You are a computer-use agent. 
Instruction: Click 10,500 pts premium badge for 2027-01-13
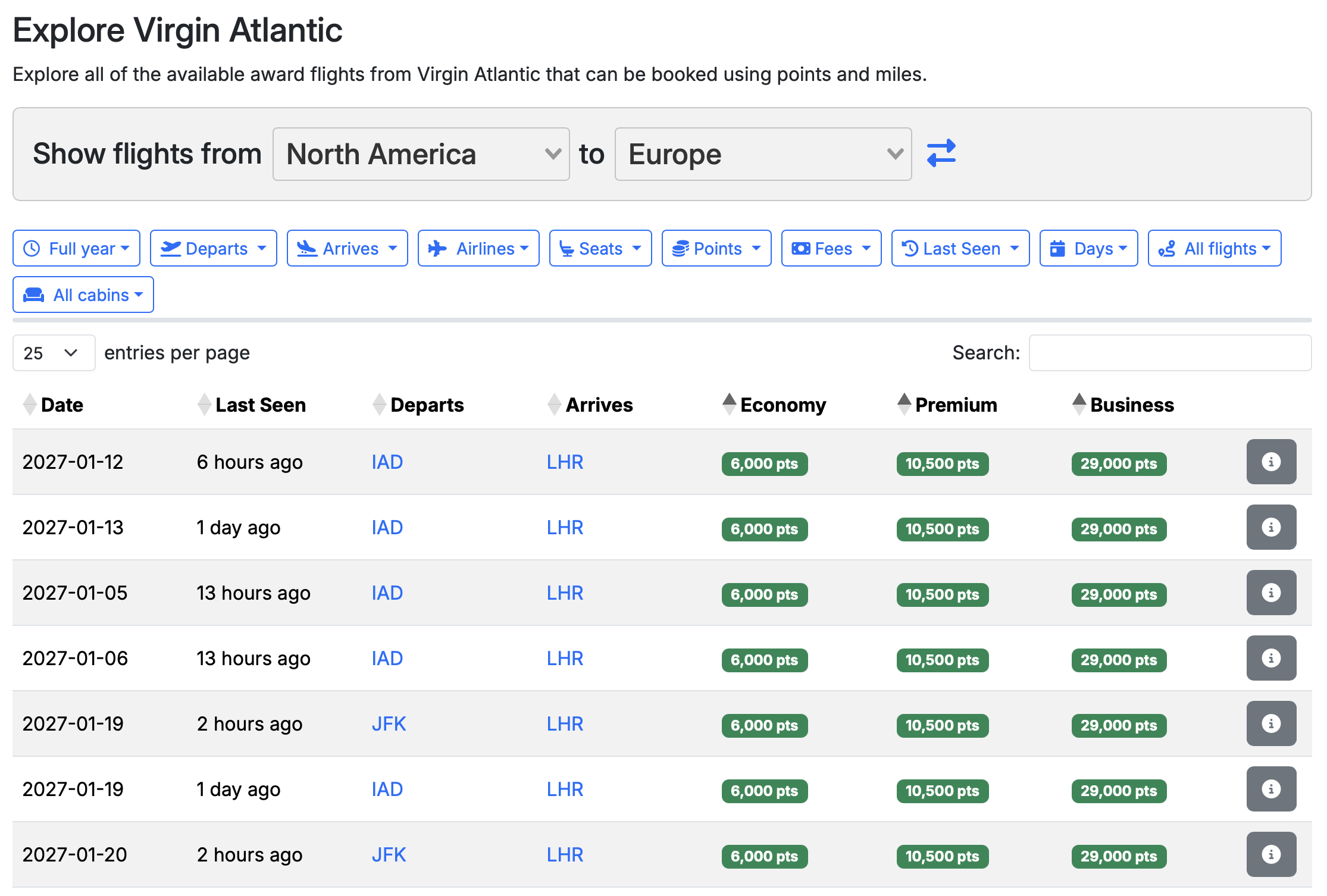(x=943, y=529)
